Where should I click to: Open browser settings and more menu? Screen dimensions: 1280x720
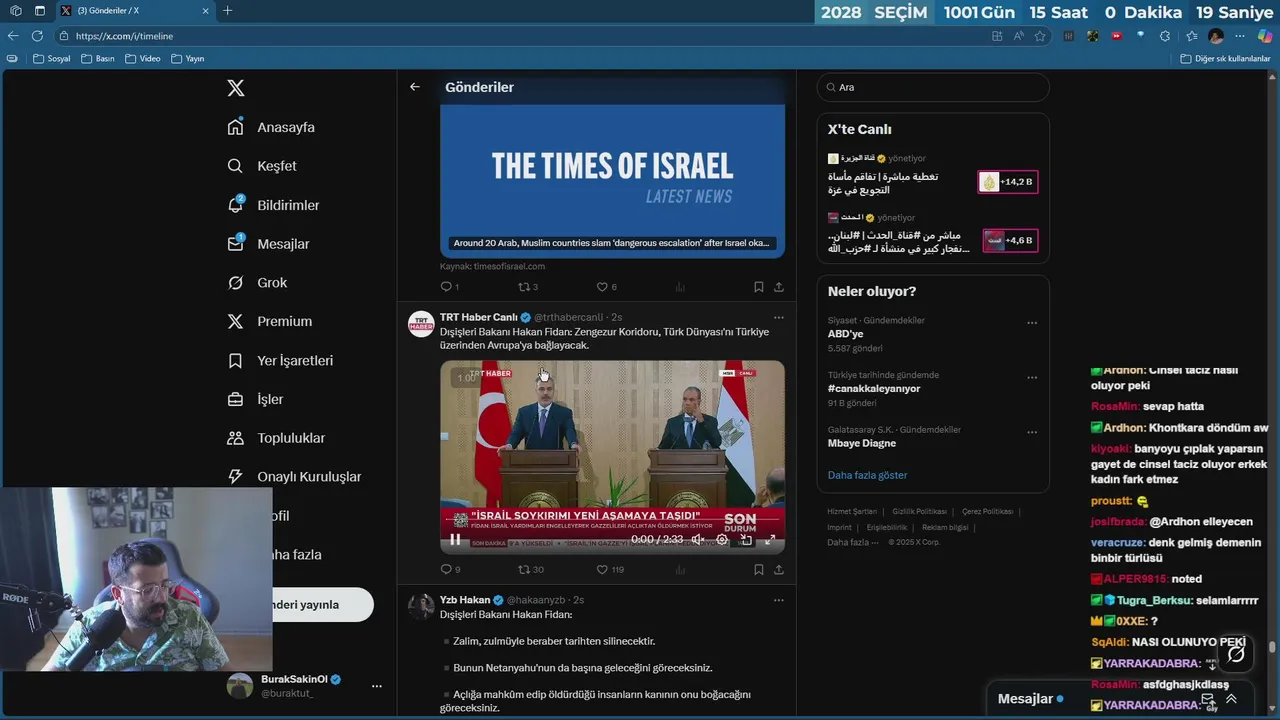point(1241,36)
